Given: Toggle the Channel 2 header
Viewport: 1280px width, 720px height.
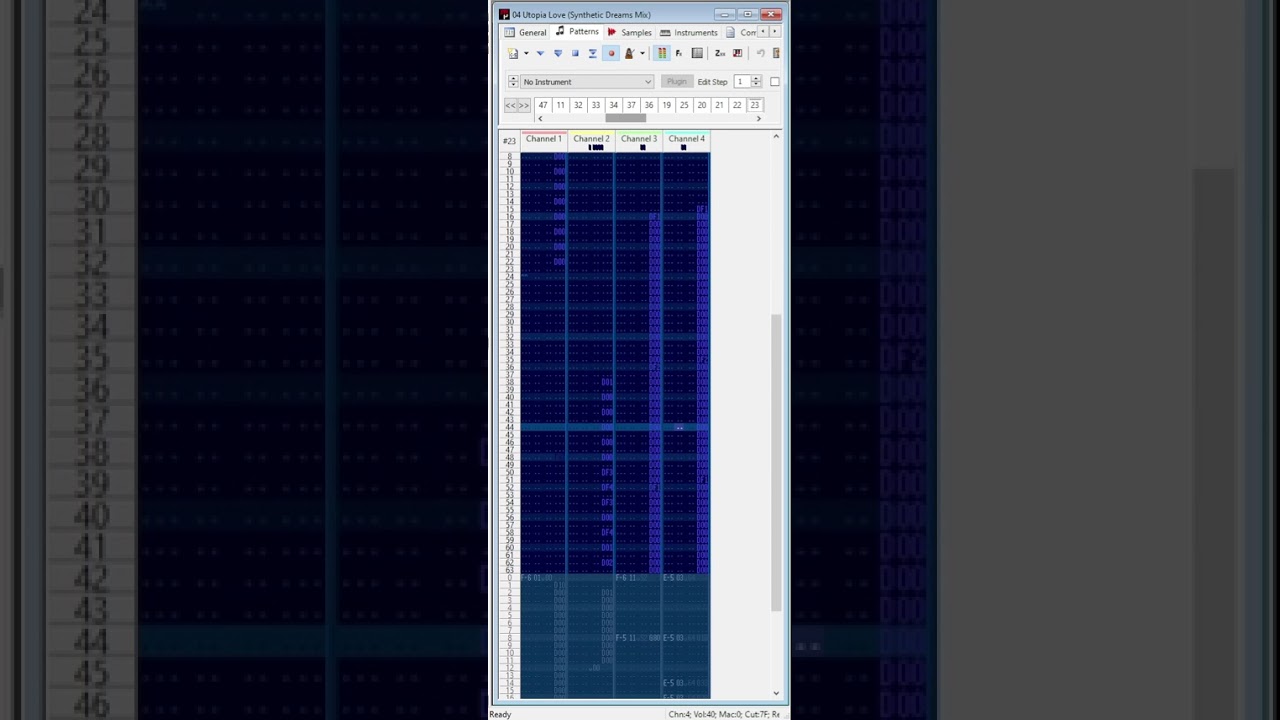Looking at the screenshot, I should pyautogui.click(x=591, y=139).
